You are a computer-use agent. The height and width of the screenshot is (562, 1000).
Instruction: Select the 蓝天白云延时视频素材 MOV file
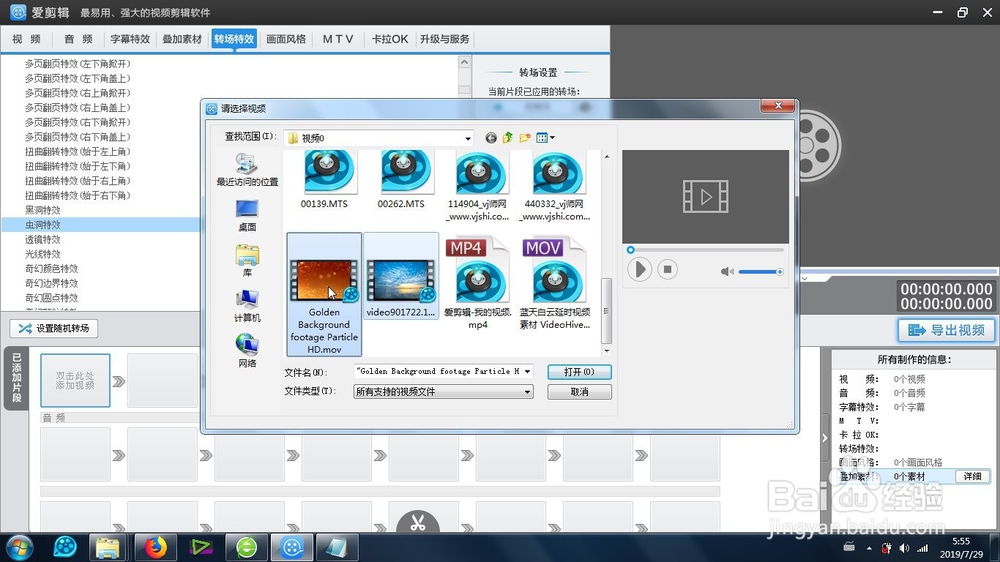click(x=555, y=283)
